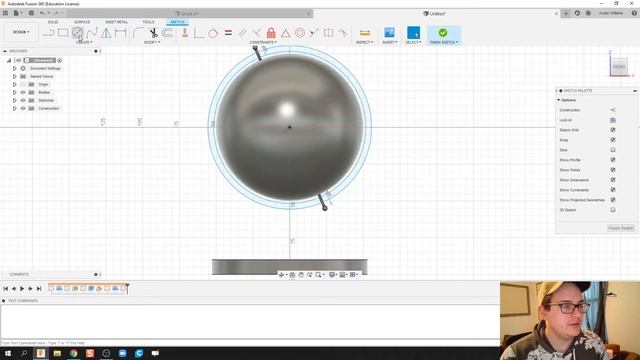Expand the Named Views tree node

(14, 76)
